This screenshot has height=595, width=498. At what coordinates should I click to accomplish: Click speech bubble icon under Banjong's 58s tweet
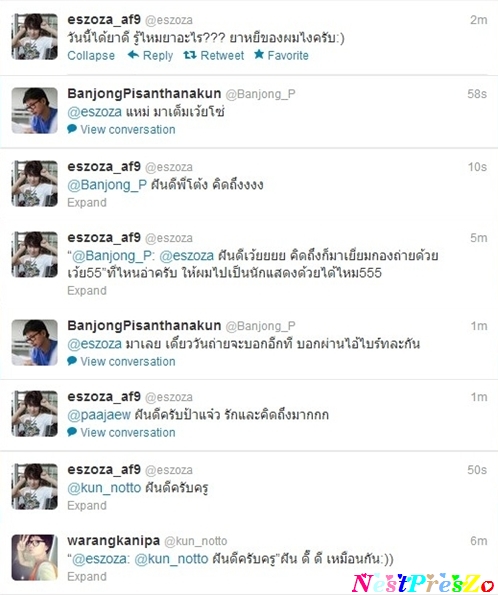pos(72,129)
